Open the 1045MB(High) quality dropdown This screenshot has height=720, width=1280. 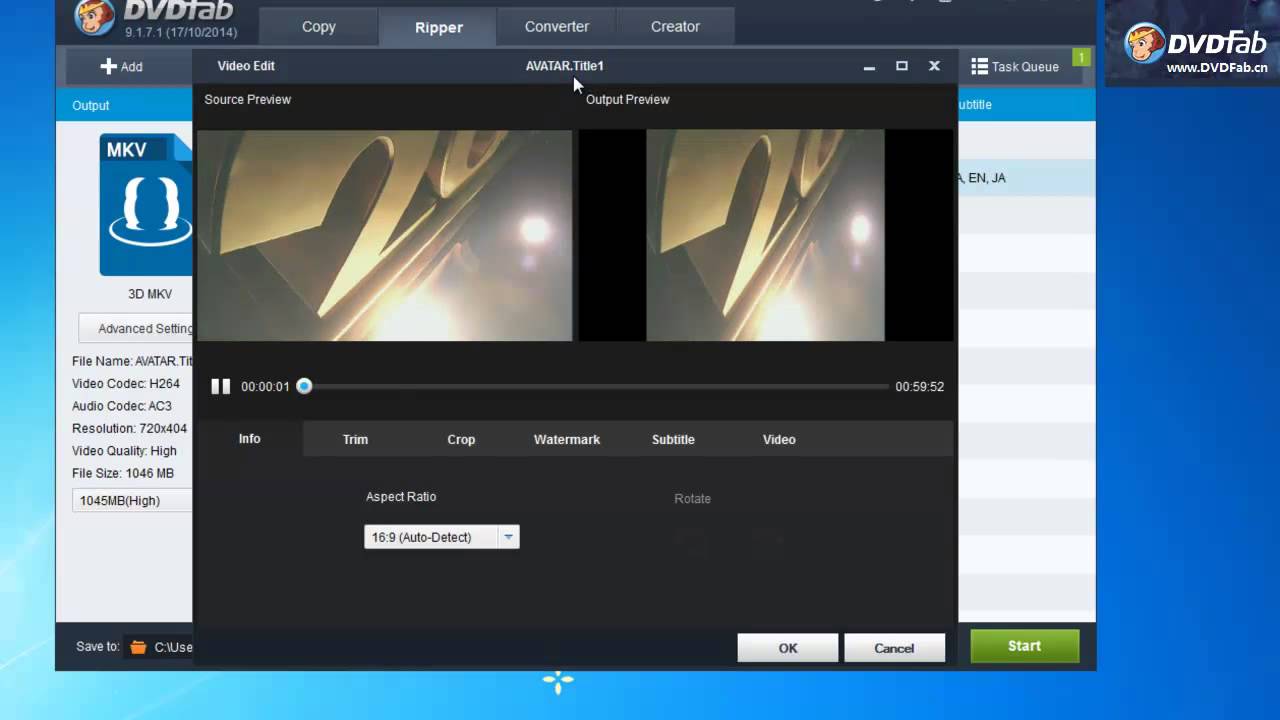point(133,500)
